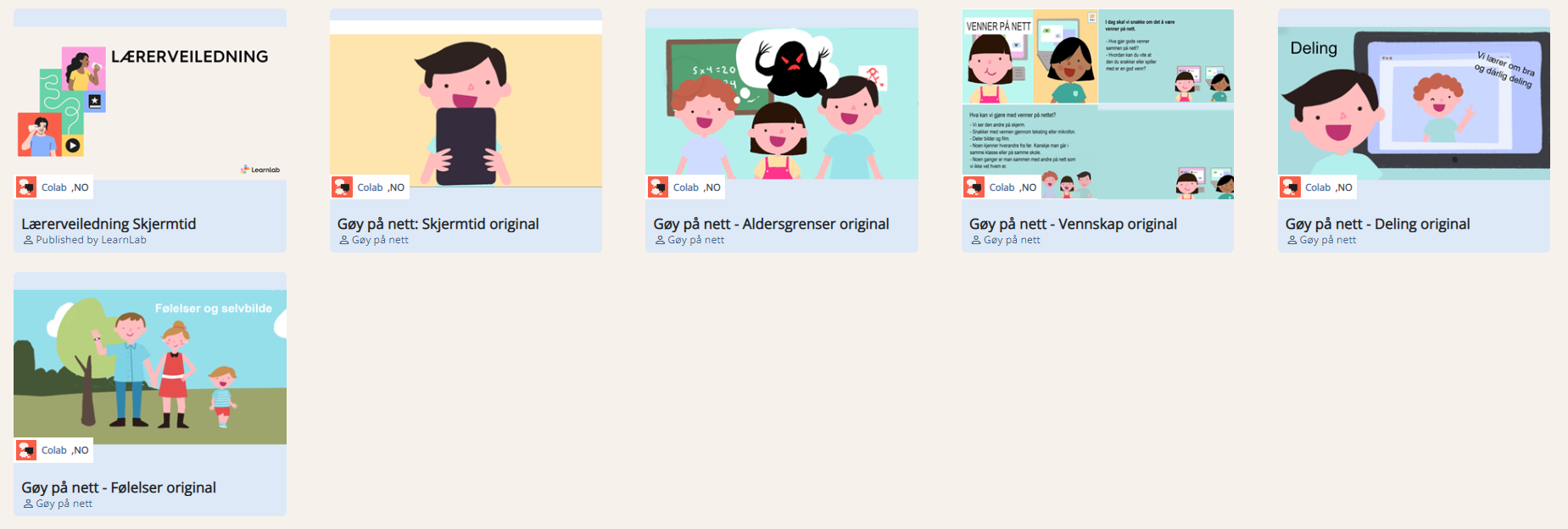1568x529 pixels.
Task: Click the title Gøy på nett - Følelser original
Action: point(119,487)
